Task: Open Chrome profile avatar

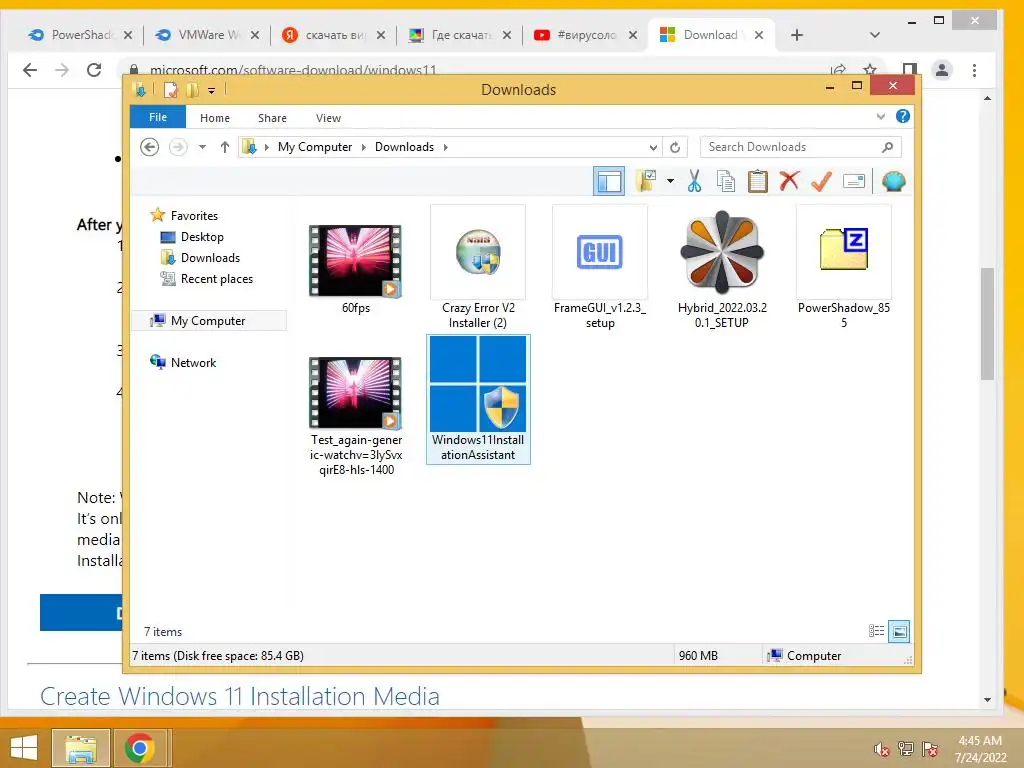Action: pos(942,70)
